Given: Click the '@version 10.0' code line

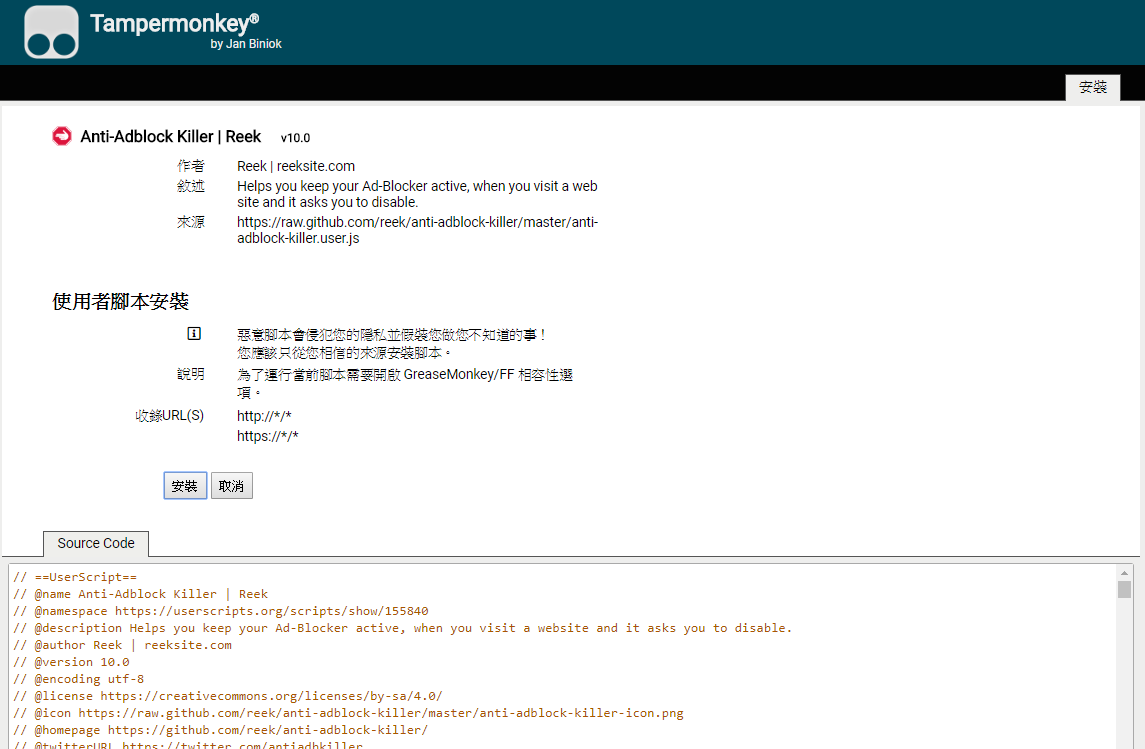Looking at the screenshot, I should click(71, 661).
